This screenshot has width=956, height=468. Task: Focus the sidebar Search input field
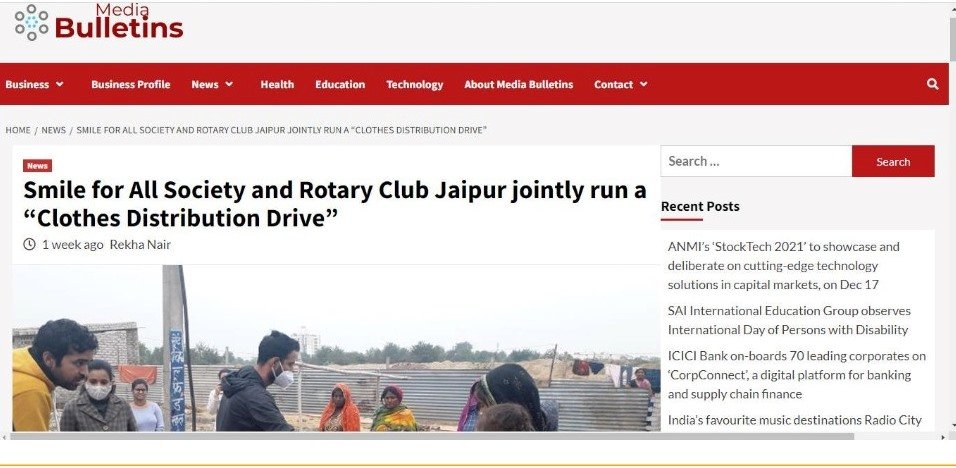(755, 161)
